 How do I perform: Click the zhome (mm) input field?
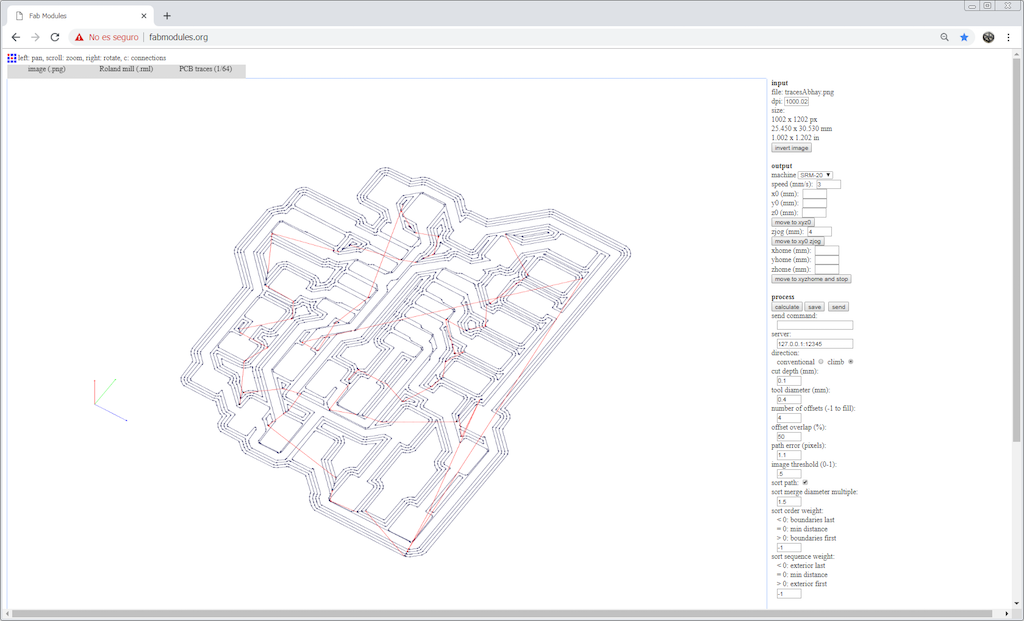pyautogui.click(x=826, y=269)
